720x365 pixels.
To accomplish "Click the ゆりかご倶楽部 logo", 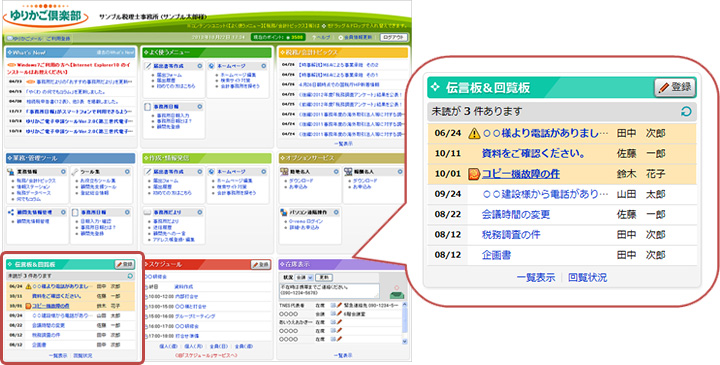I will click(x=45, y=15).
